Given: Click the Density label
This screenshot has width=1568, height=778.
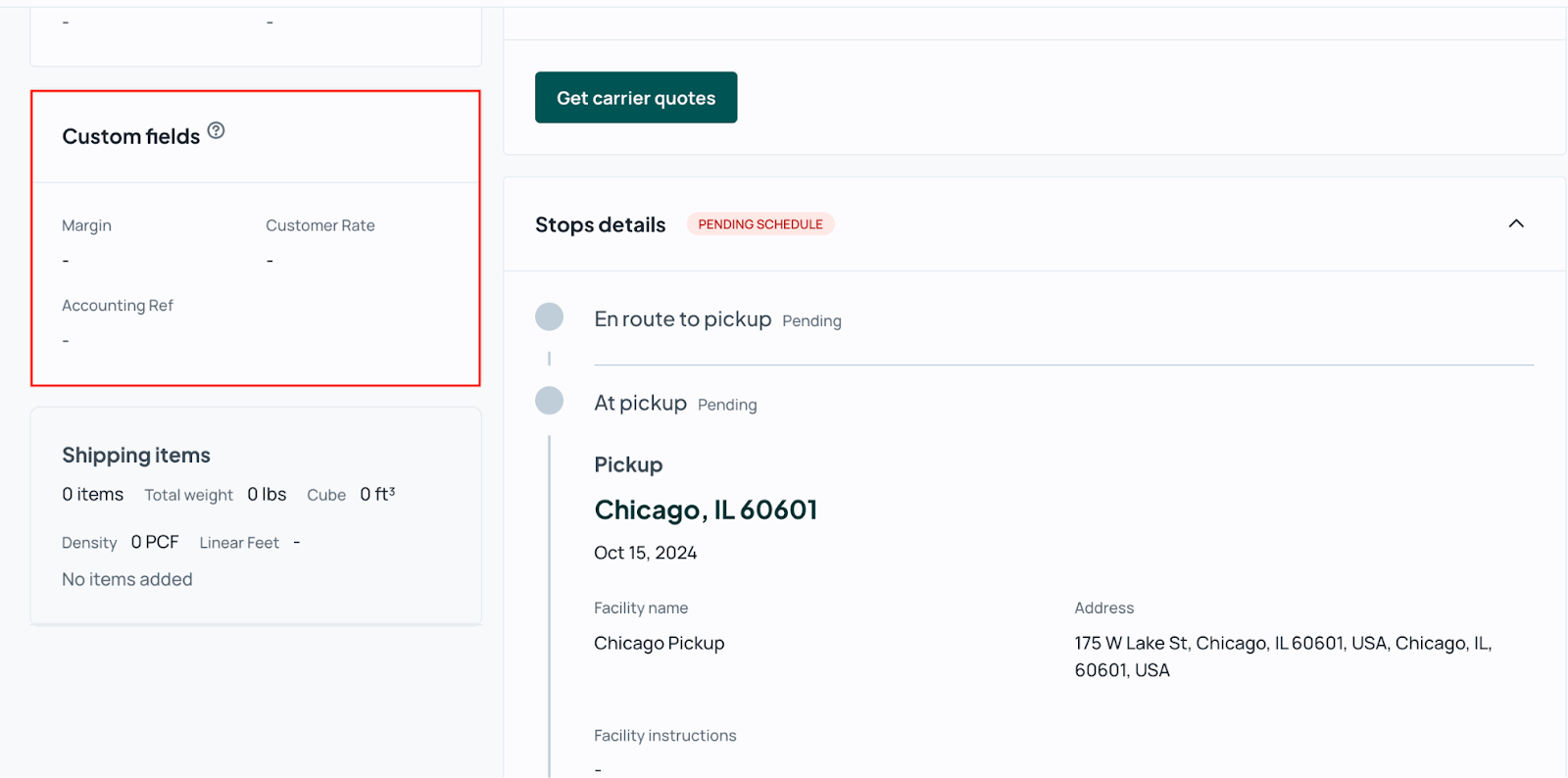Looking at the screenshot, I should click(x=89, y=543).
